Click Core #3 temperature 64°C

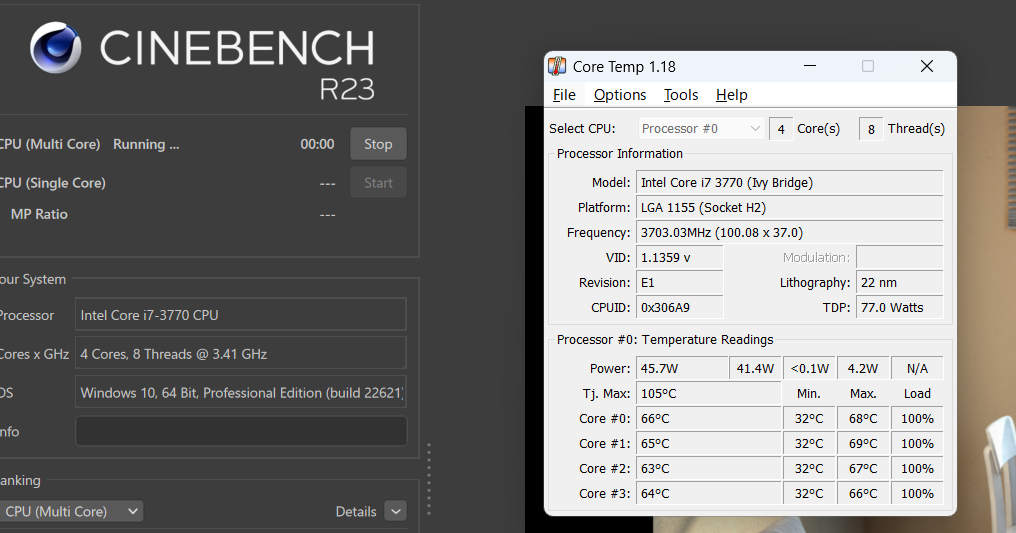709,493
